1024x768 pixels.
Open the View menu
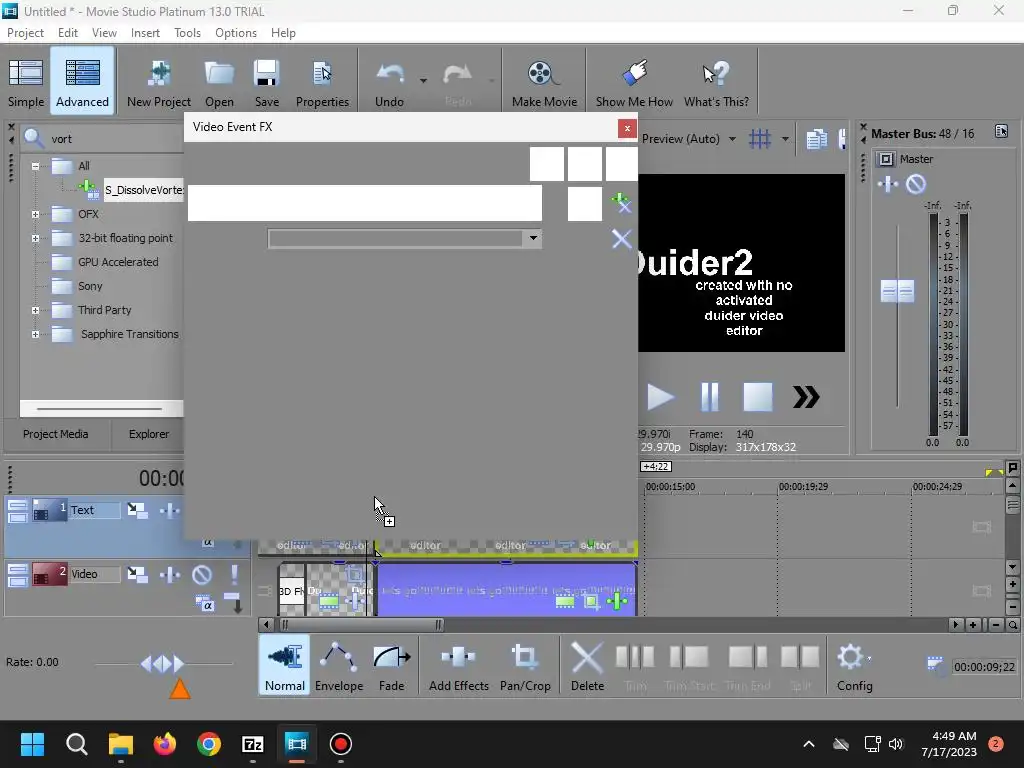[104, 33]
